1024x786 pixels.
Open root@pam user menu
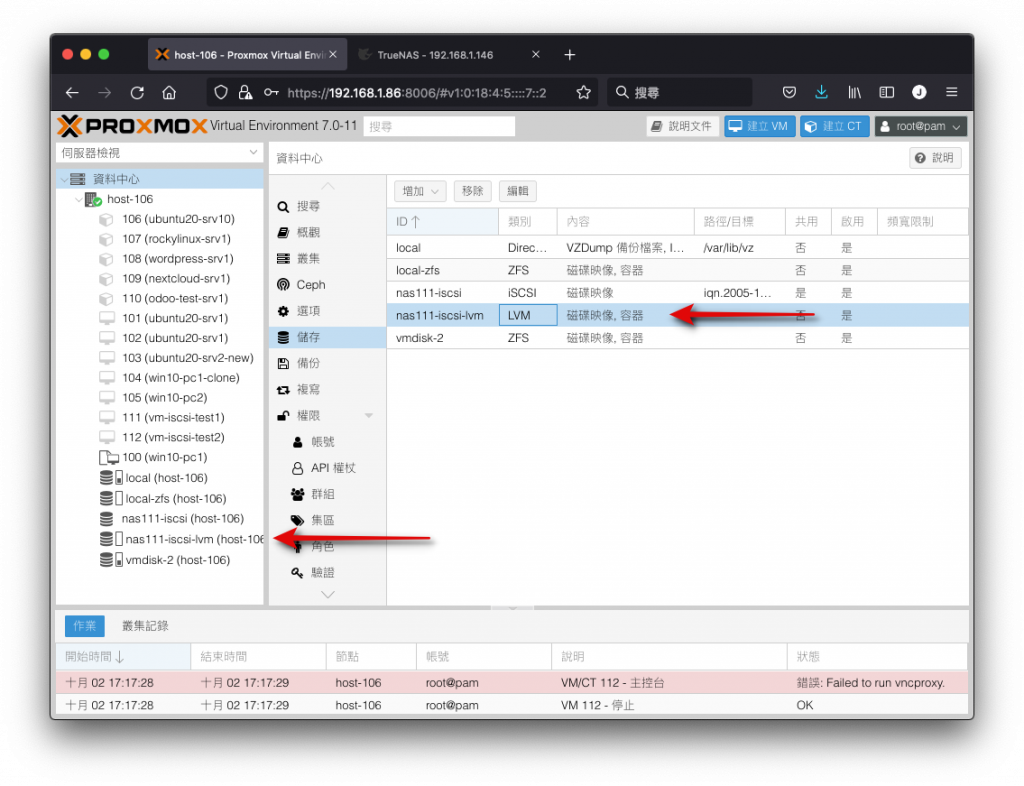click(x=921, y=126)
